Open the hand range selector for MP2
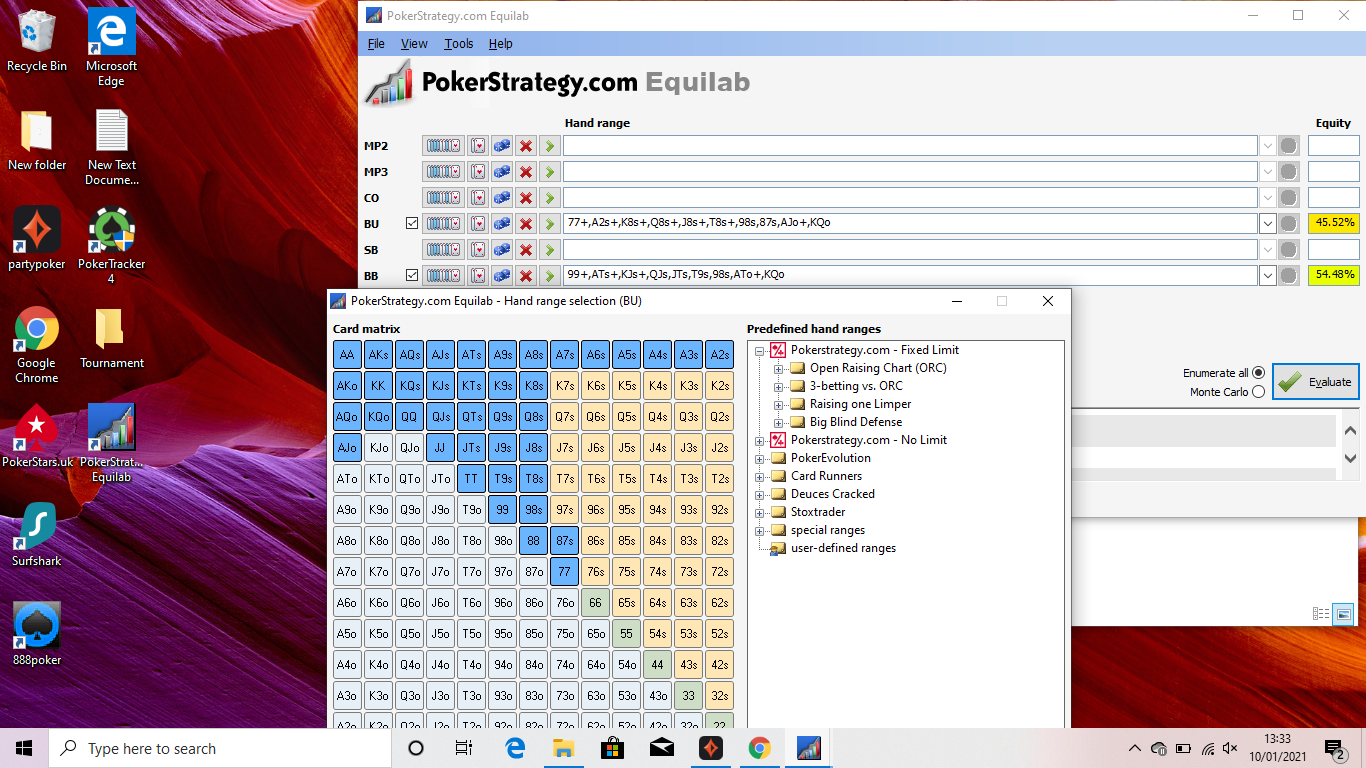1366x768 pixels. pos(443,146)
